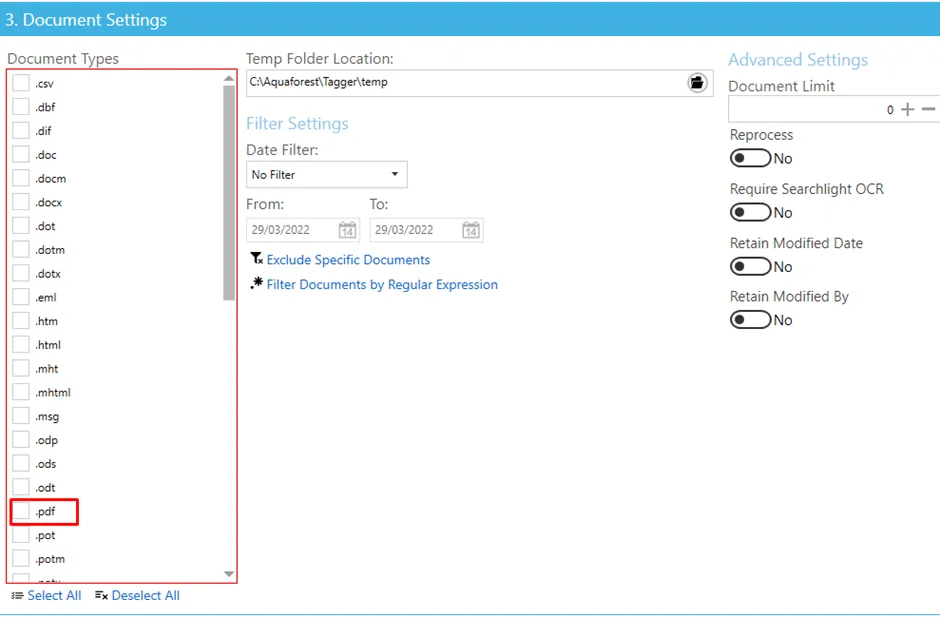Check the .pdf document type checkbox

tap(21, 512)
